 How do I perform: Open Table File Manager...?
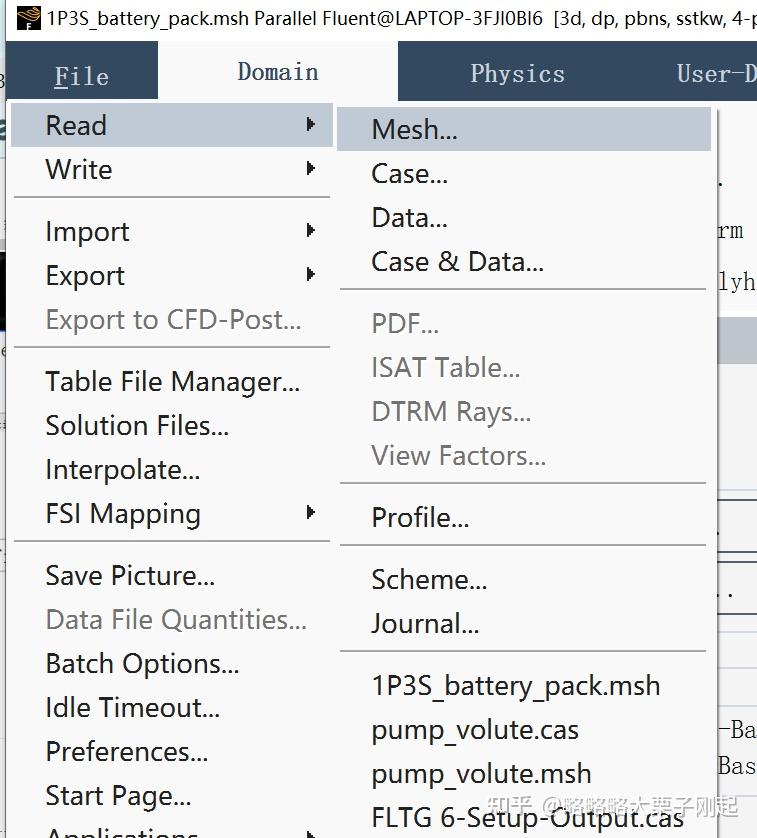click(x=172, y=382)
